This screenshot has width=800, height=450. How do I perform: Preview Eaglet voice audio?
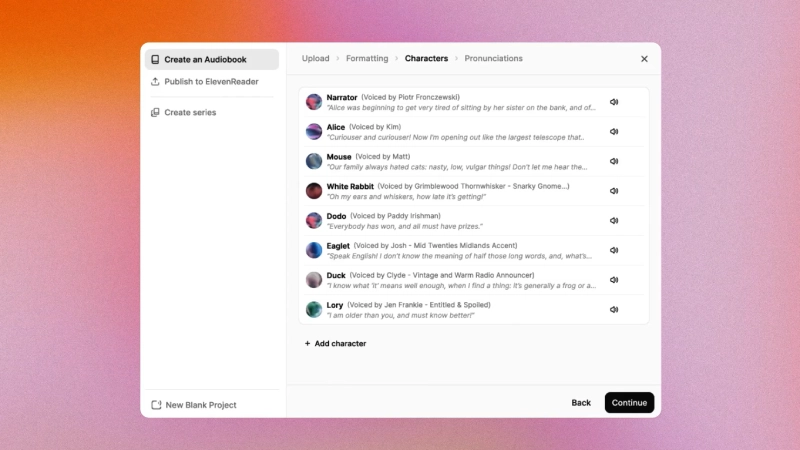[x=614, y=250]
